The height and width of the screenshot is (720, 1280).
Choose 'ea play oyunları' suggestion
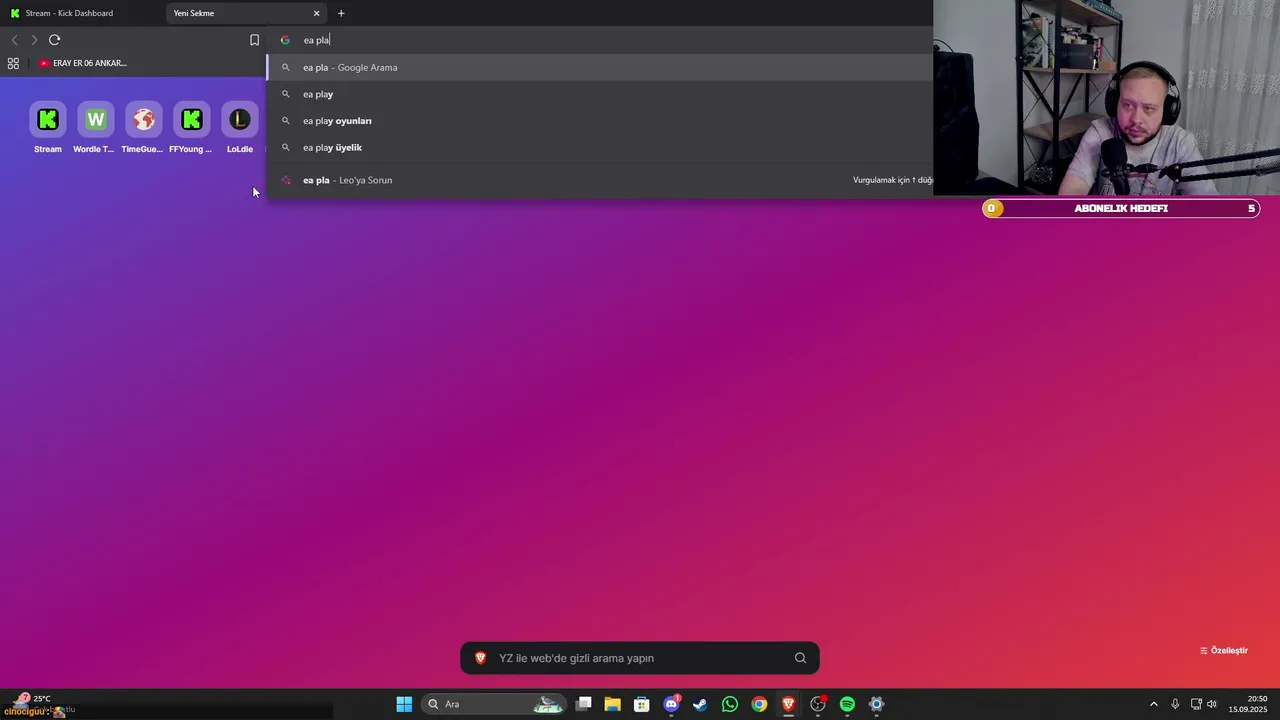point(600,121)
